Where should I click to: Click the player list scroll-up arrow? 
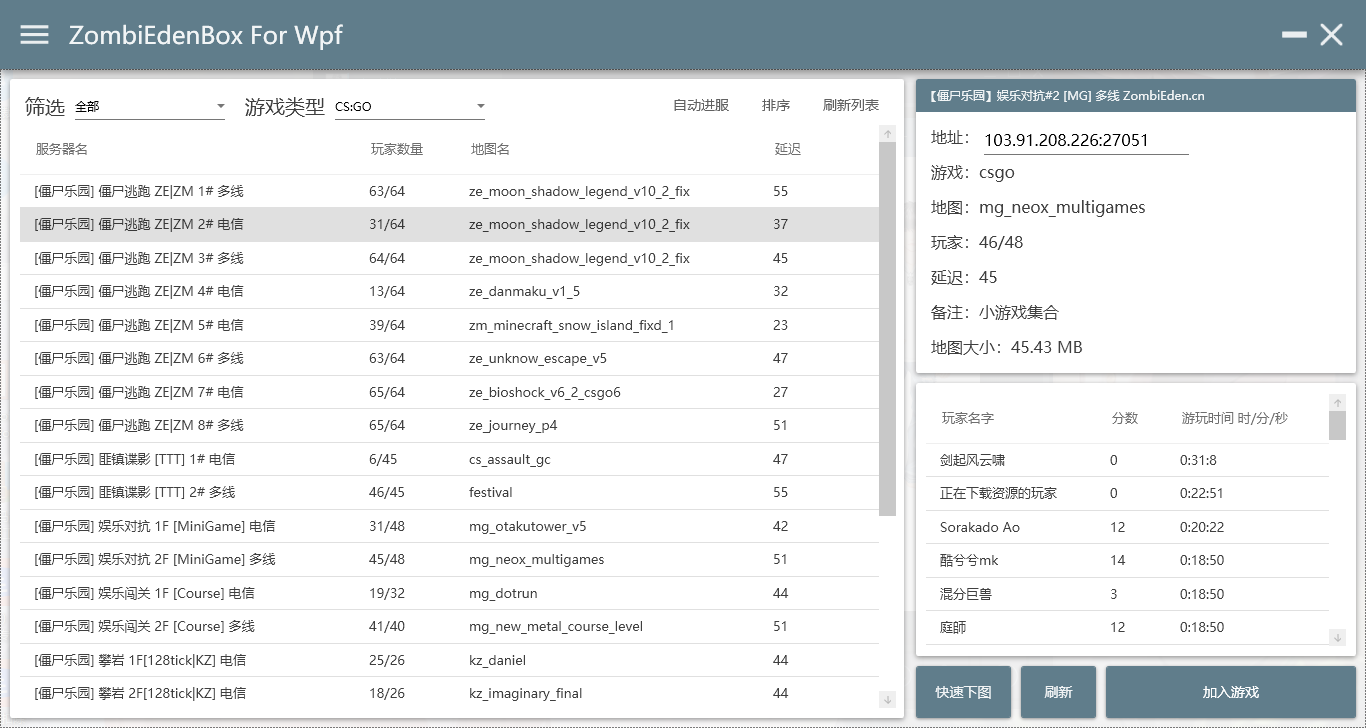1339,402
